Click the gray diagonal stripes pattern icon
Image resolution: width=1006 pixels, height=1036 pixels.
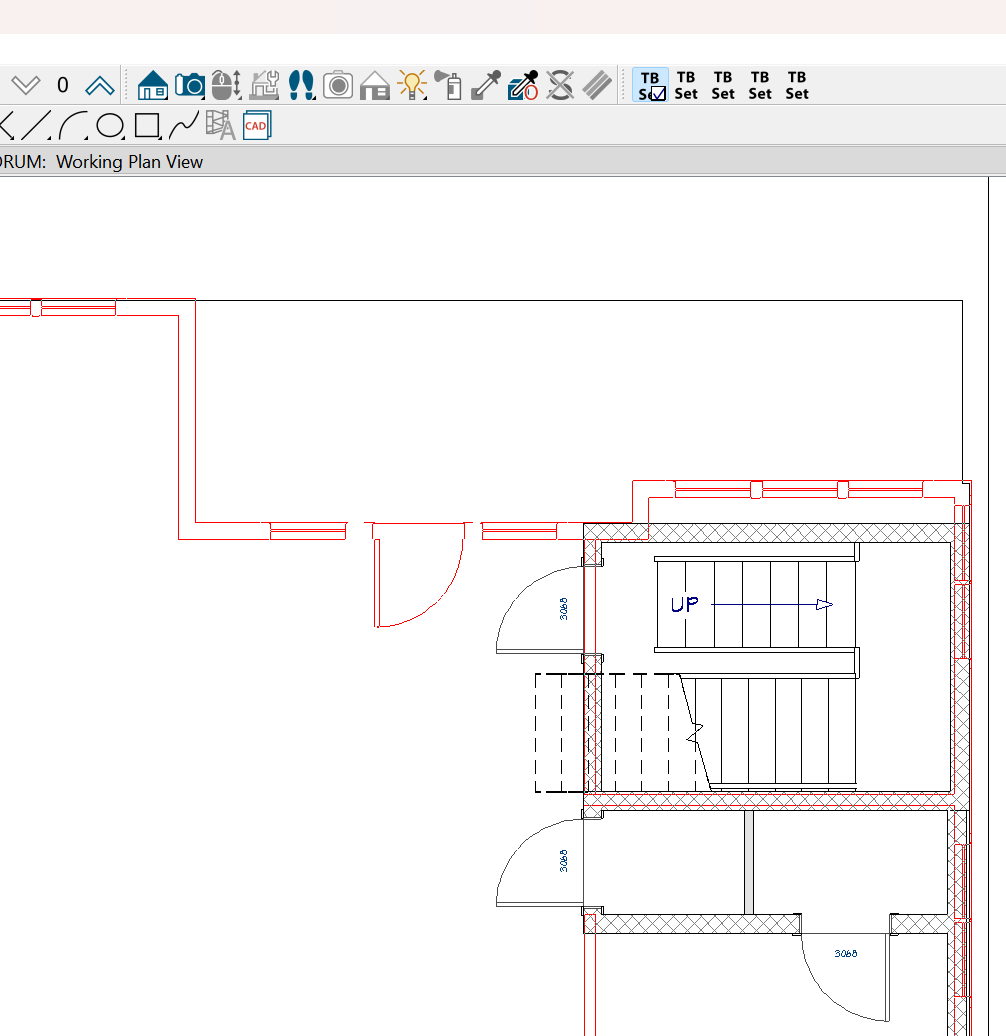[597, 85]
